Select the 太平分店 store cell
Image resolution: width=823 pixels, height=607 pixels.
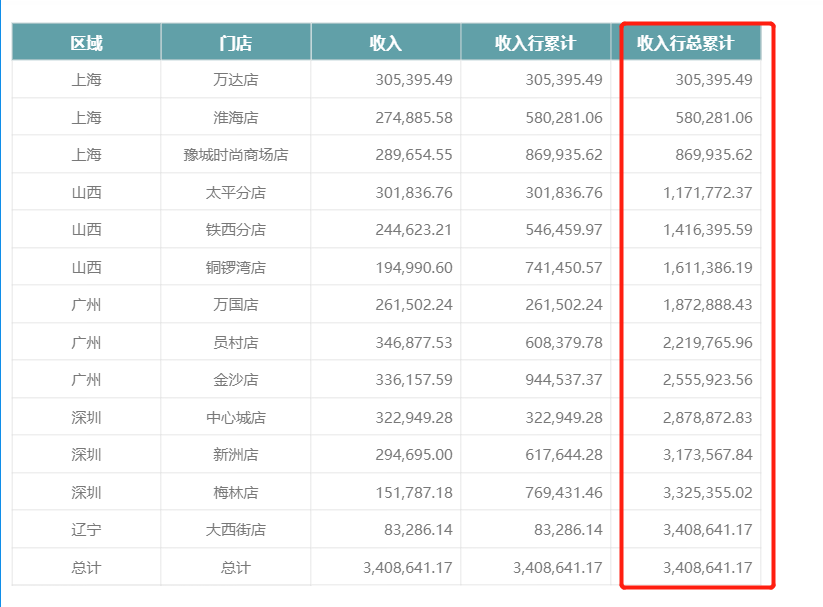point(236,192)
